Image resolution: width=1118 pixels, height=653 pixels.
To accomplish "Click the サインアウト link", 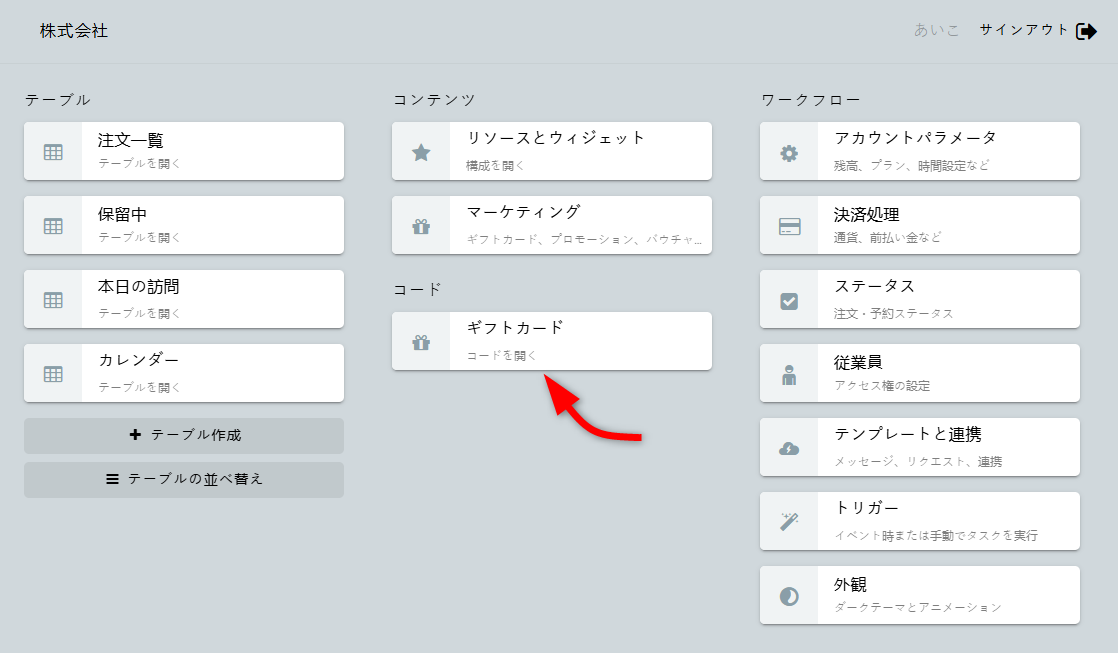I will [x=1024, y=30].
